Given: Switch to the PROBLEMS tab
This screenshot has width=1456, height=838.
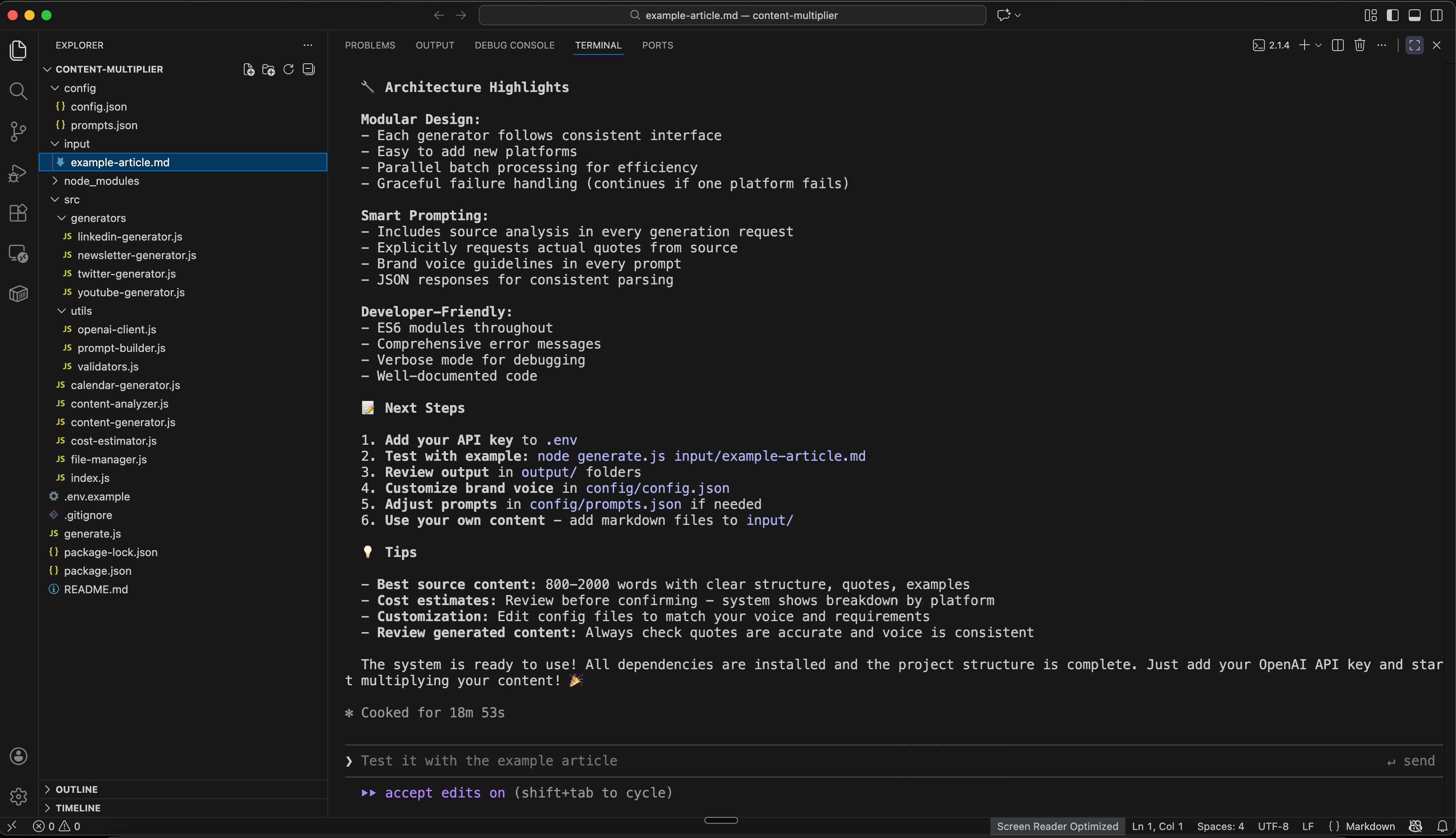Looking at the screenshot, I should [x=370, y=46].
